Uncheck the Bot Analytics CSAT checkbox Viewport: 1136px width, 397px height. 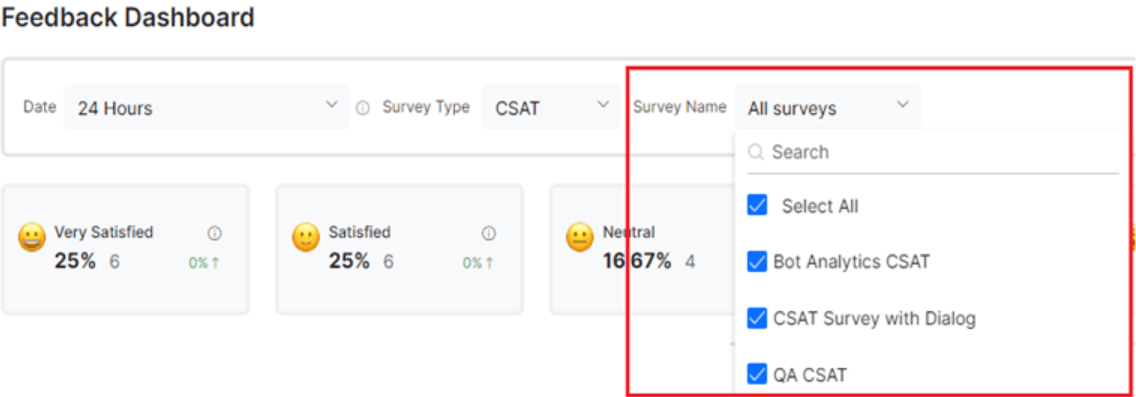[x=757, y=262]
